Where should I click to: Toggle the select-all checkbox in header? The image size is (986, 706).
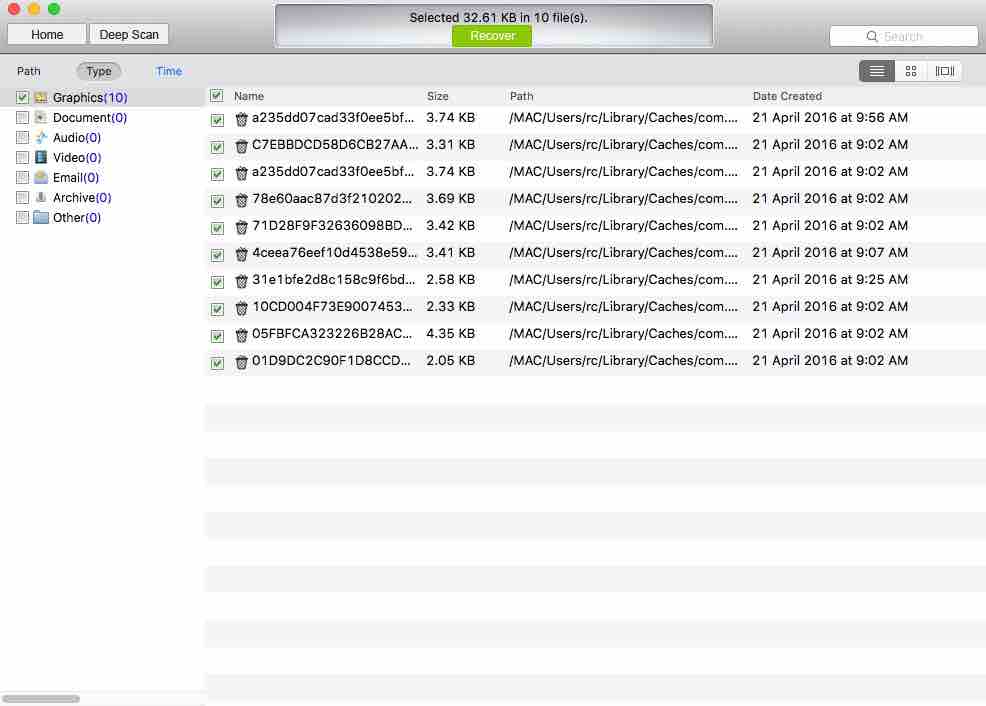click(217, 96)
